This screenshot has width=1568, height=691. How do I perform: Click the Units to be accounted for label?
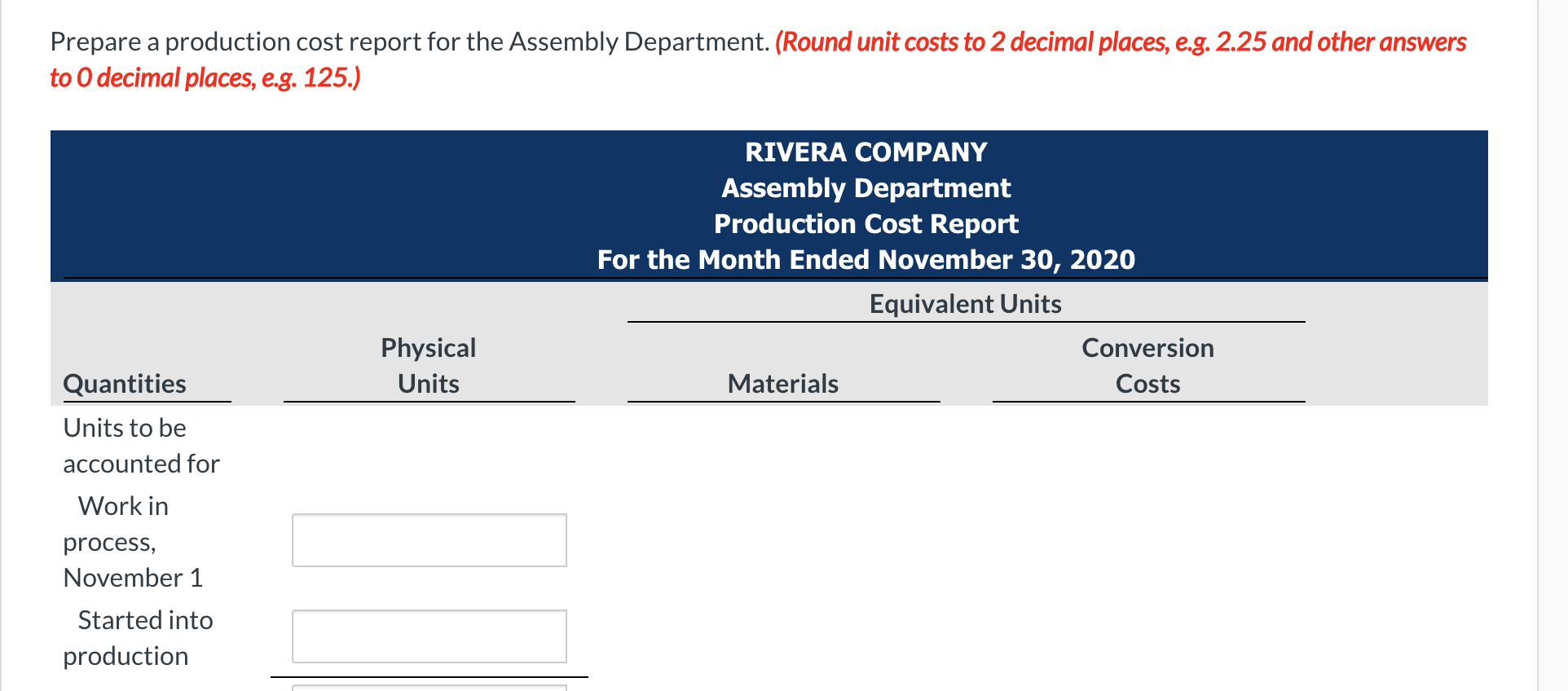(x=140, y=445)
